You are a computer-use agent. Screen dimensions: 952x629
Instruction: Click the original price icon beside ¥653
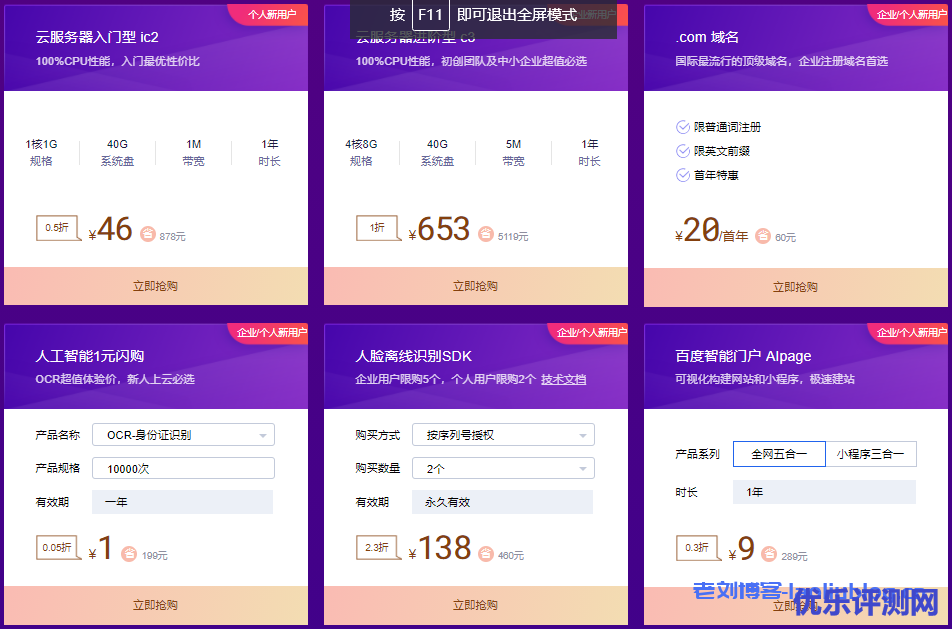(486, 235)
